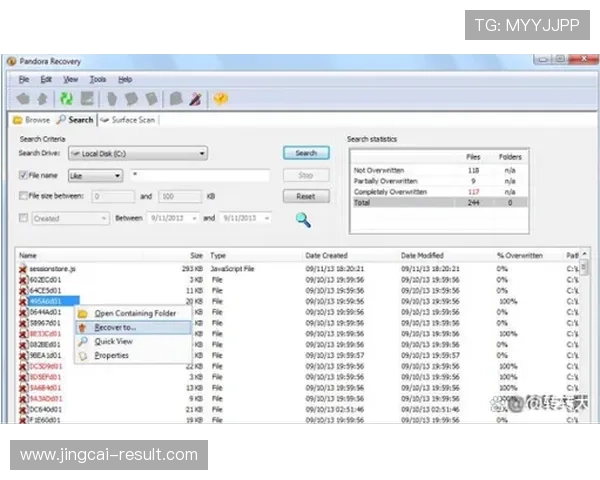This screenshot has width=600, height=480.
Task: Click the minimum file size field showing 0
Action: 113,196
